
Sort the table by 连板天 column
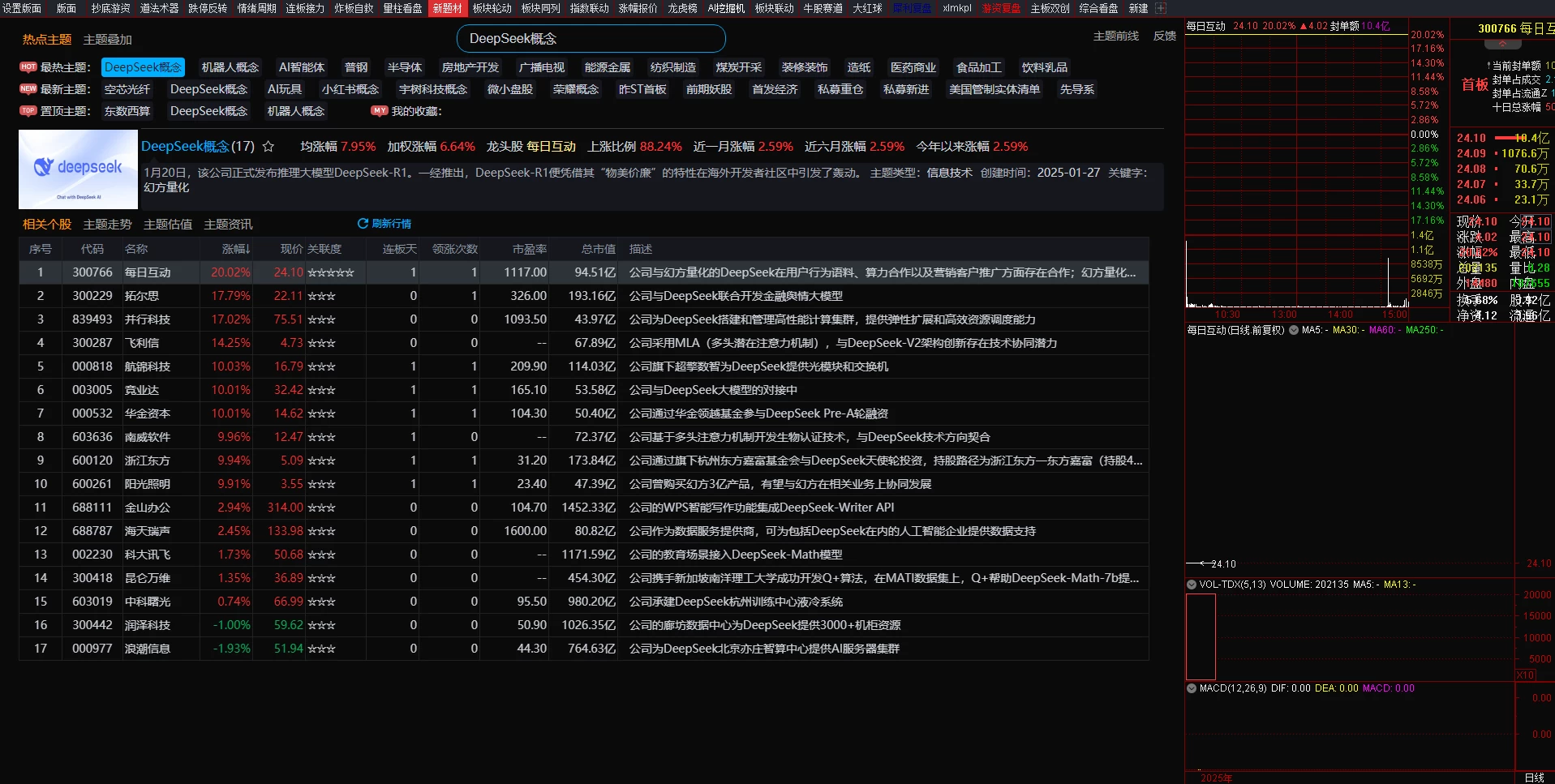[x=400, y=249]
